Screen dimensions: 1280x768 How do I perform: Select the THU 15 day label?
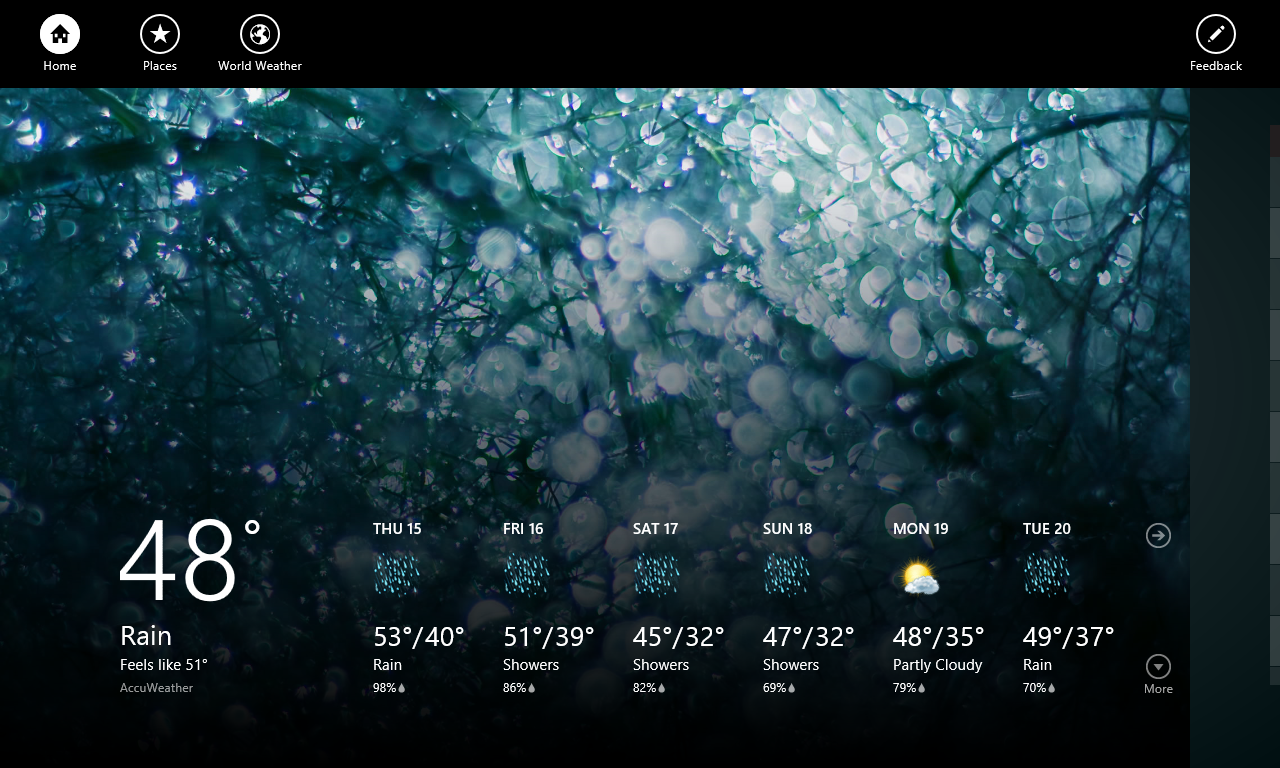point(397,529)
